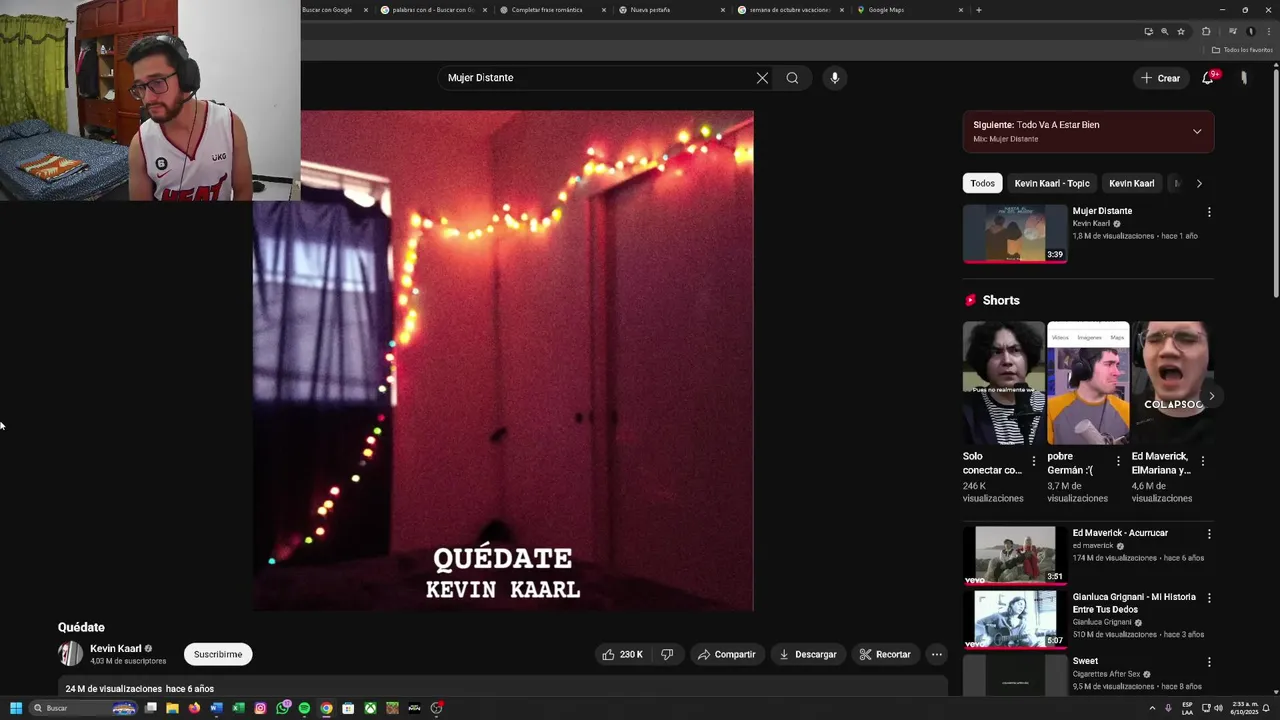Like the video with thumbs up
The width and height of the screenshot is (1280, 720).
tap(622, 654)
